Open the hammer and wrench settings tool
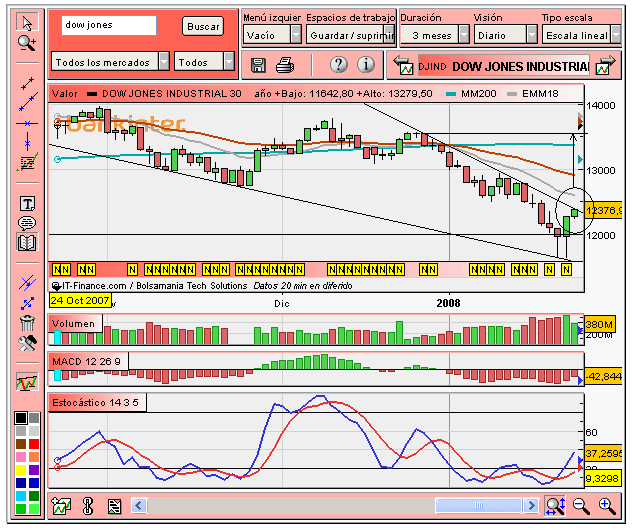Screen dimensions: 632x530 27,343
